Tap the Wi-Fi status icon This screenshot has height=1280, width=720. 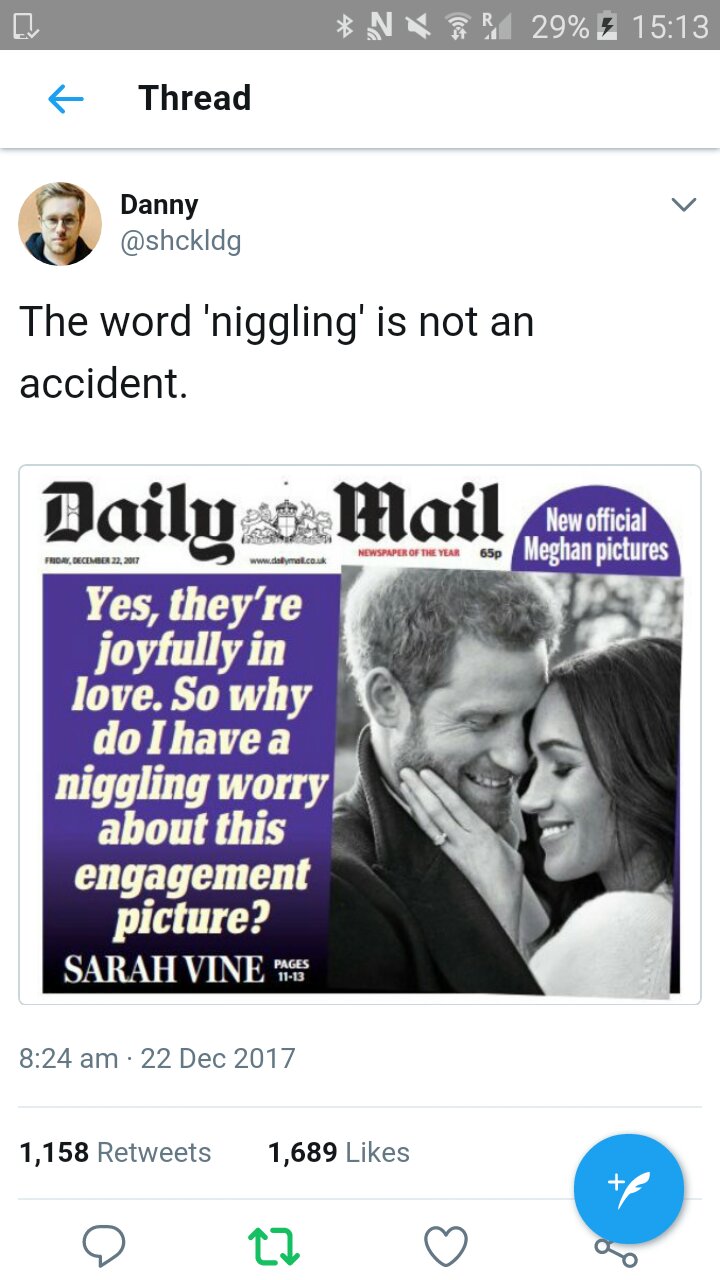(x=458, y=26)
